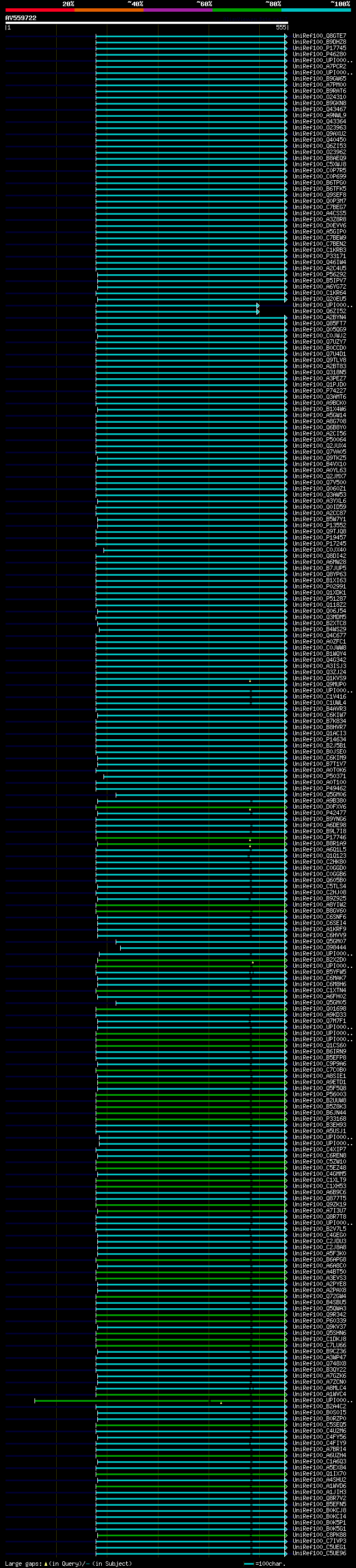The height and width of the screenshot is (1568, 356).
Task: Select the red 20% identity legend segment
Action: [x=39, y=10]
